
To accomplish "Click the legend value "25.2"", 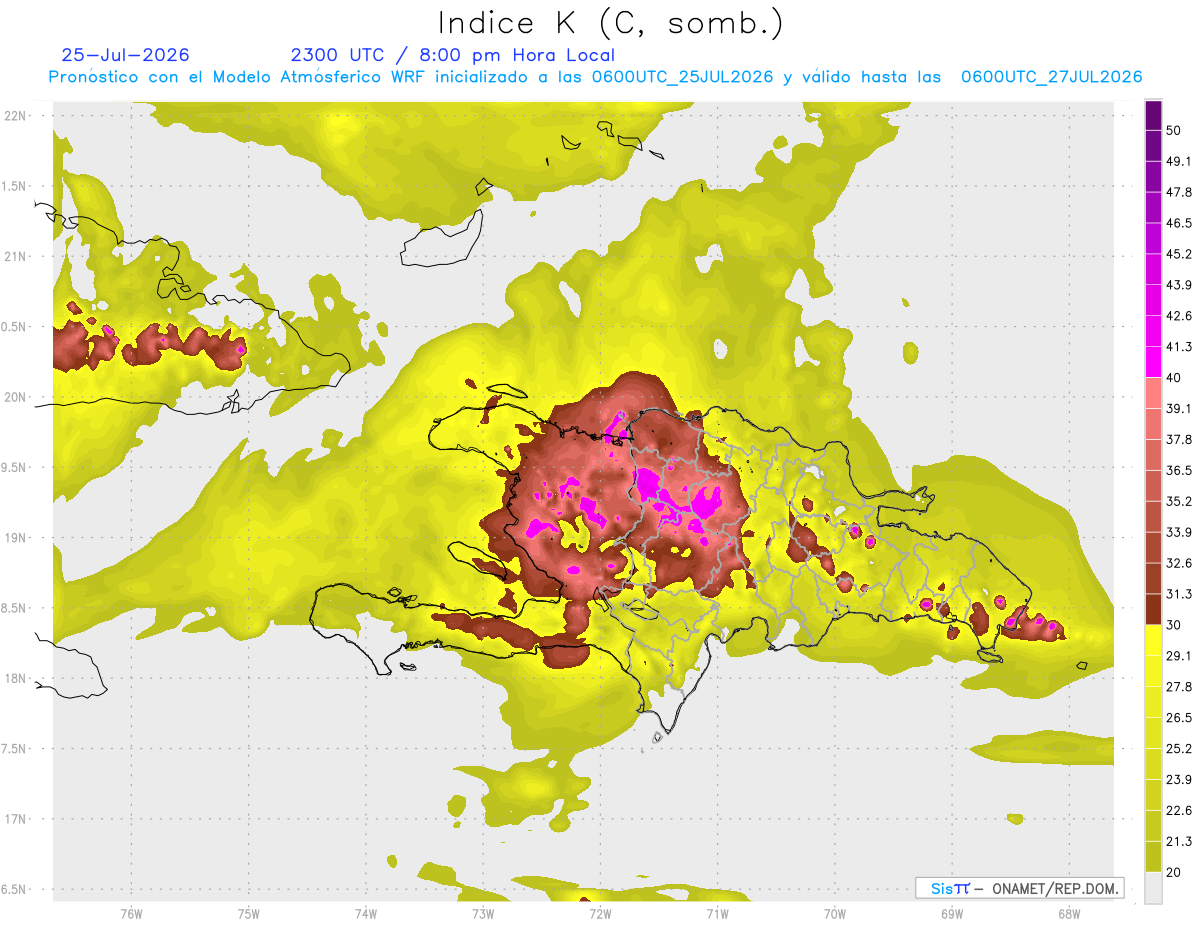I will [1179, 749].
